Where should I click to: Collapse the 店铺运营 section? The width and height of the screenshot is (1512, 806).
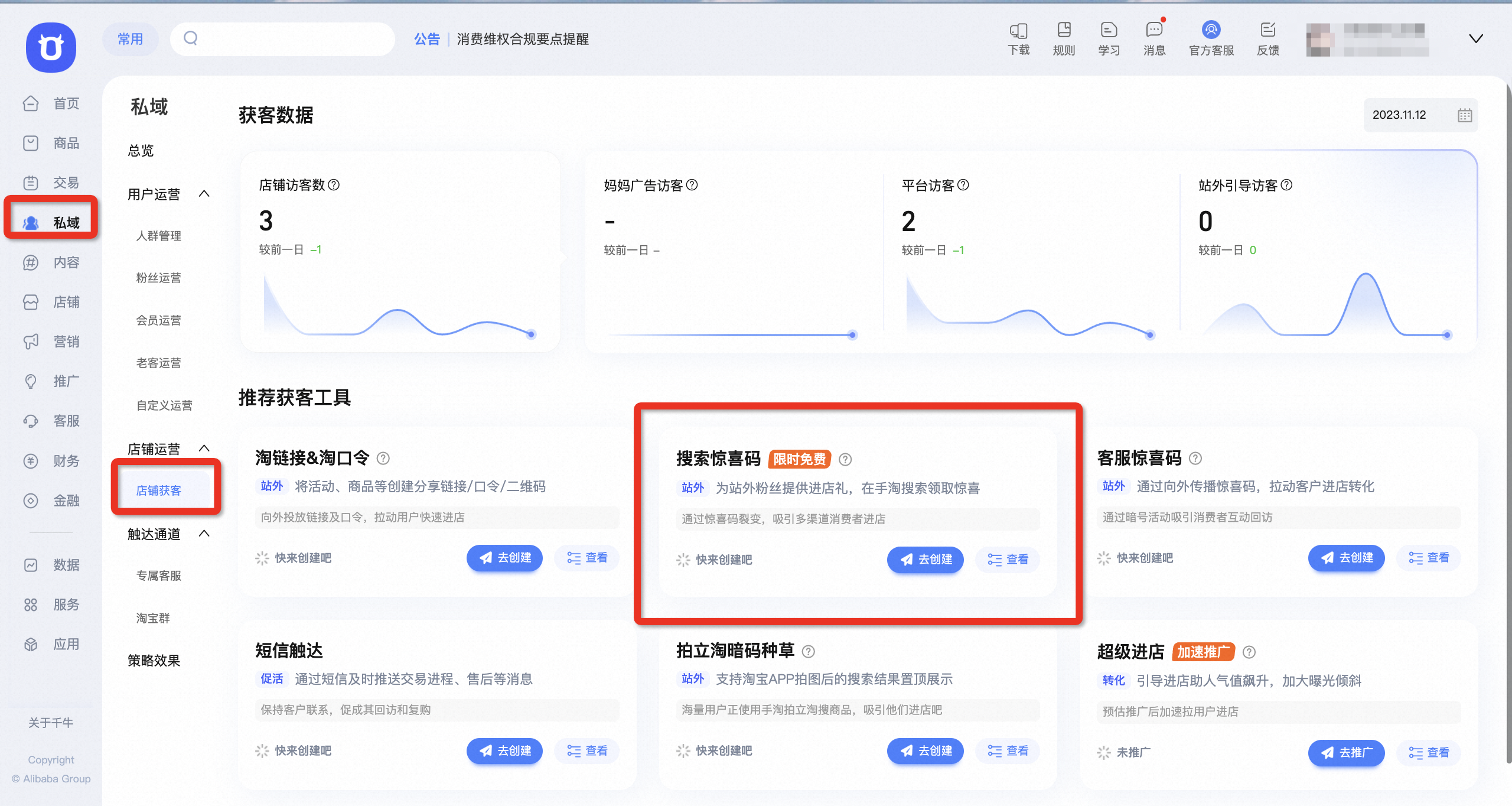[204, 448]
